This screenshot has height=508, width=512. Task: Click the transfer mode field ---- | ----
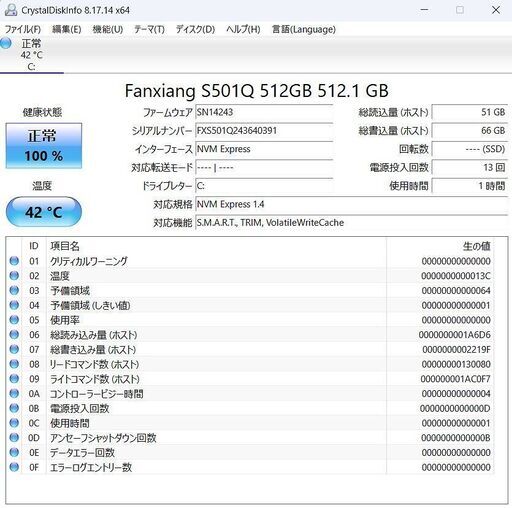tap(264, 167)
